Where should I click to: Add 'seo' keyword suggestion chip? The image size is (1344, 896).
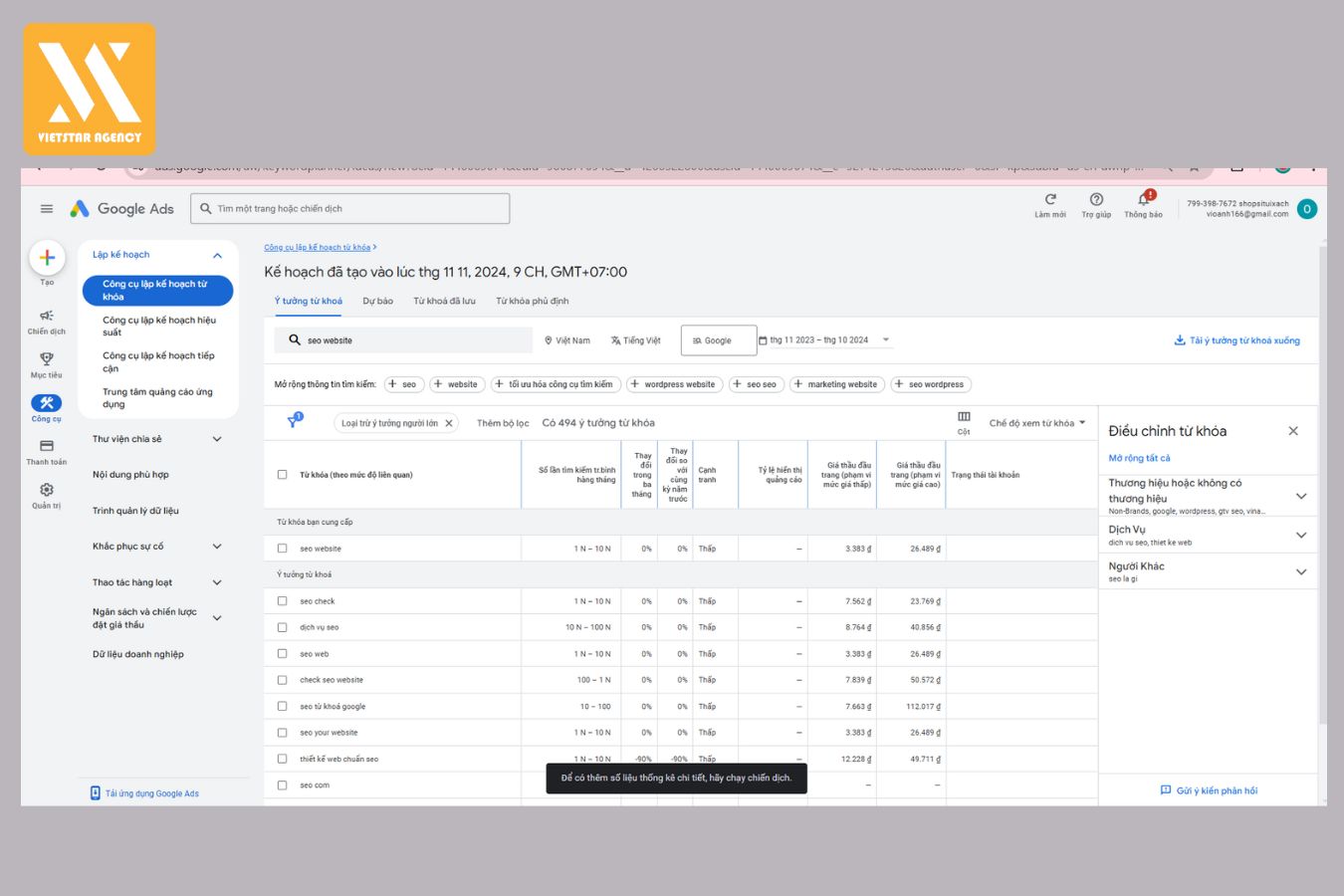[x=404, y=384]
